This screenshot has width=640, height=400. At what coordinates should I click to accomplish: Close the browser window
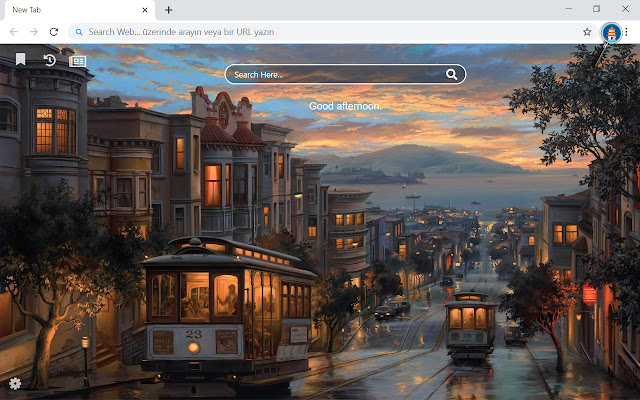point(625,9)
